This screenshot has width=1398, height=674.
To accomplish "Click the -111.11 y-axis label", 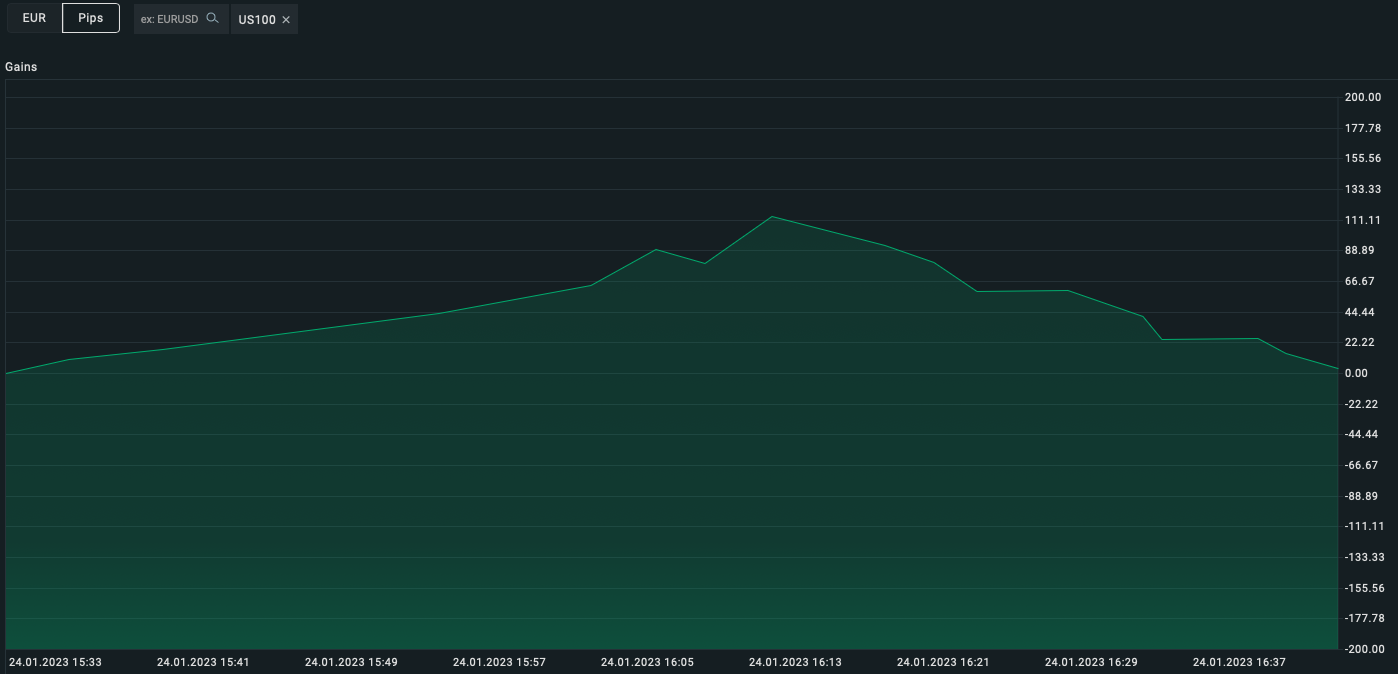I will click(x=1364, y=526).
